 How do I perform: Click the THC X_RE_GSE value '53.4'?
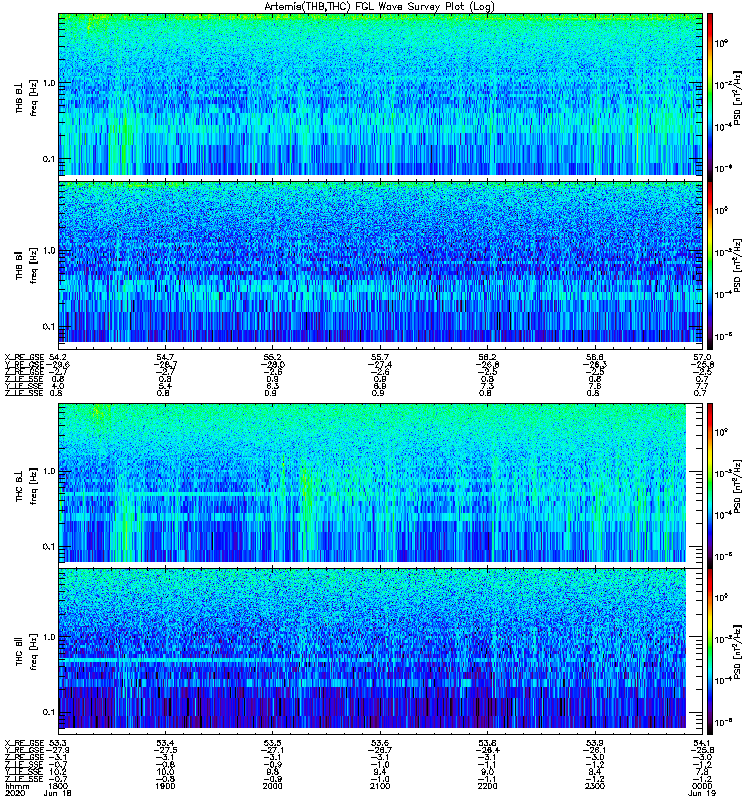165,743
